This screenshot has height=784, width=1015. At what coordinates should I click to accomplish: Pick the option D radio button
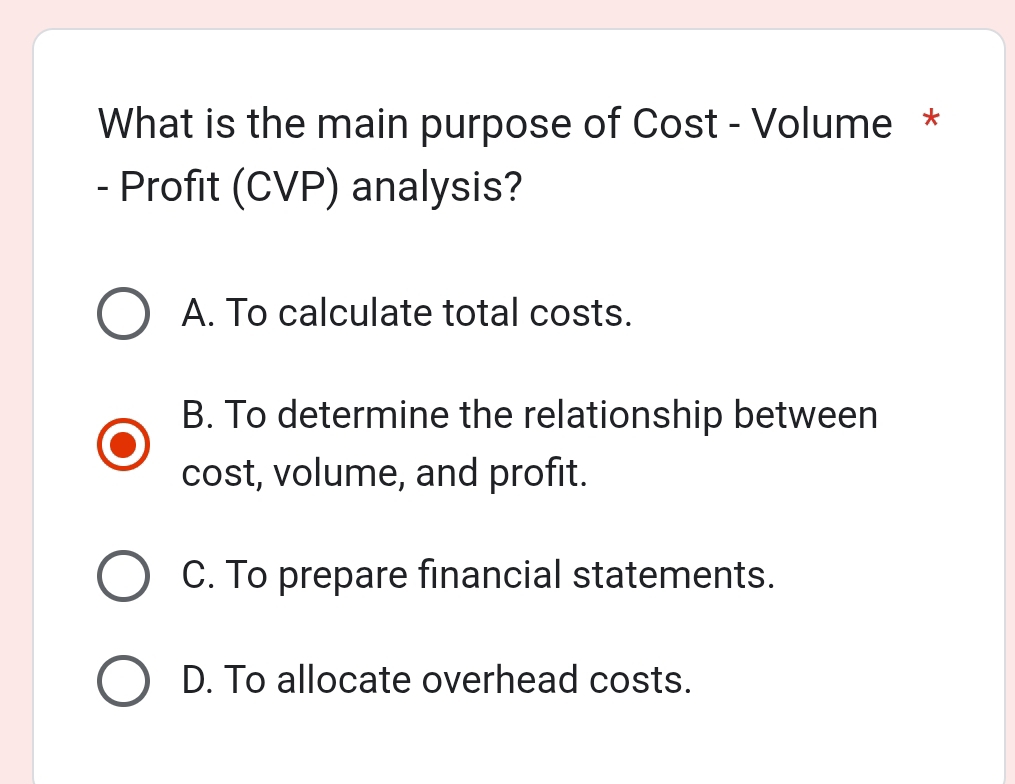[x=124, y=681]
